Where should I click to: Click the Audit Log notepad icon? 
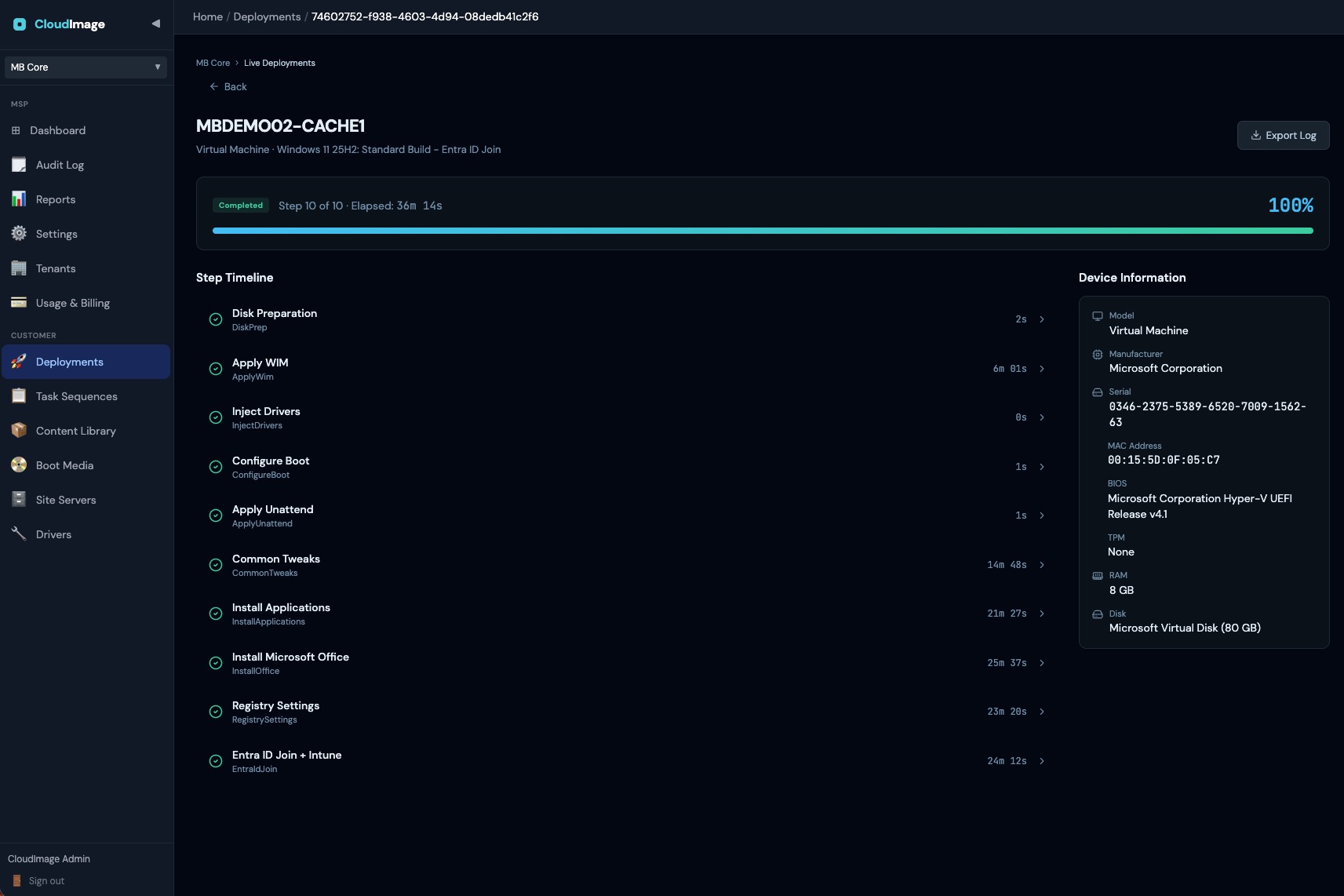pyautogui.click(x=19, y=165)
